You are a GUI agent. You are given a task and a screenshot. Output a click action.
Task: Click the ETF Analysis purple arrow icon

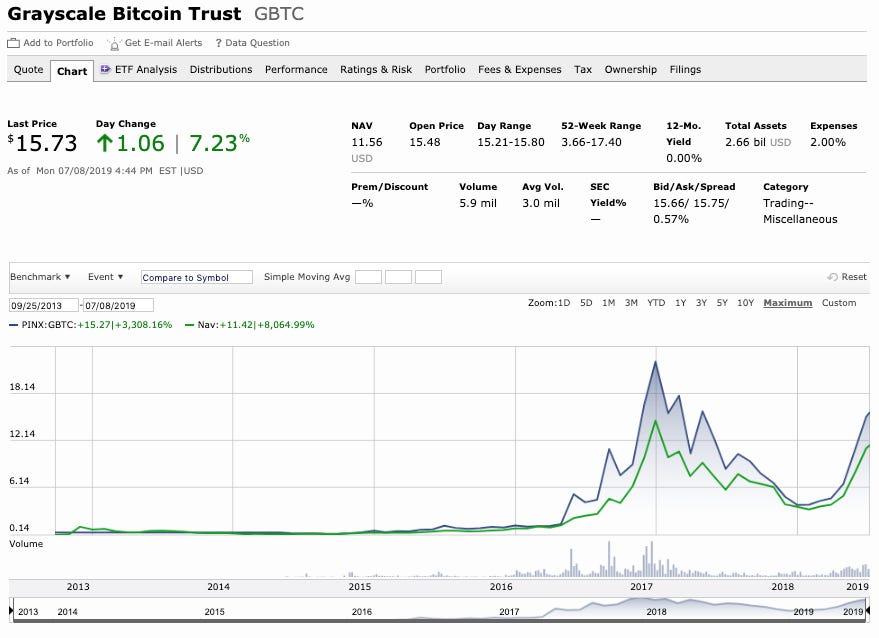coord(105,69)
